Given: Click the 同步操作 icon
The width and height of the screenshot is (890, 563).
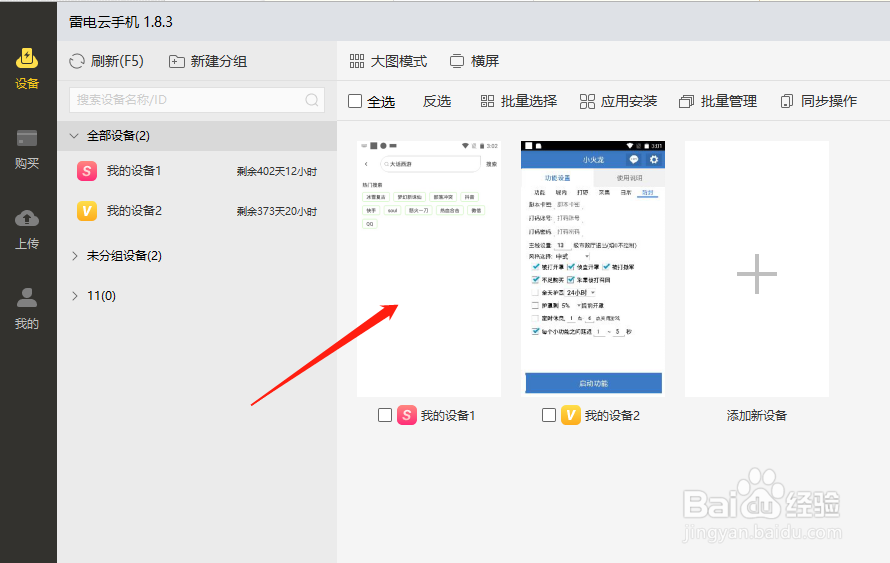Looking at the screenshot, I should point(787,102).
